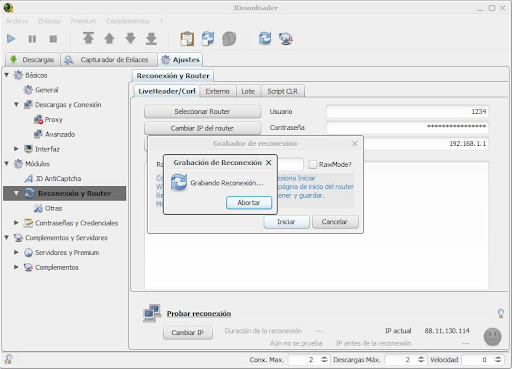
Task: Switch to LiveHeader/Curl tab
Action: point(167,91)
